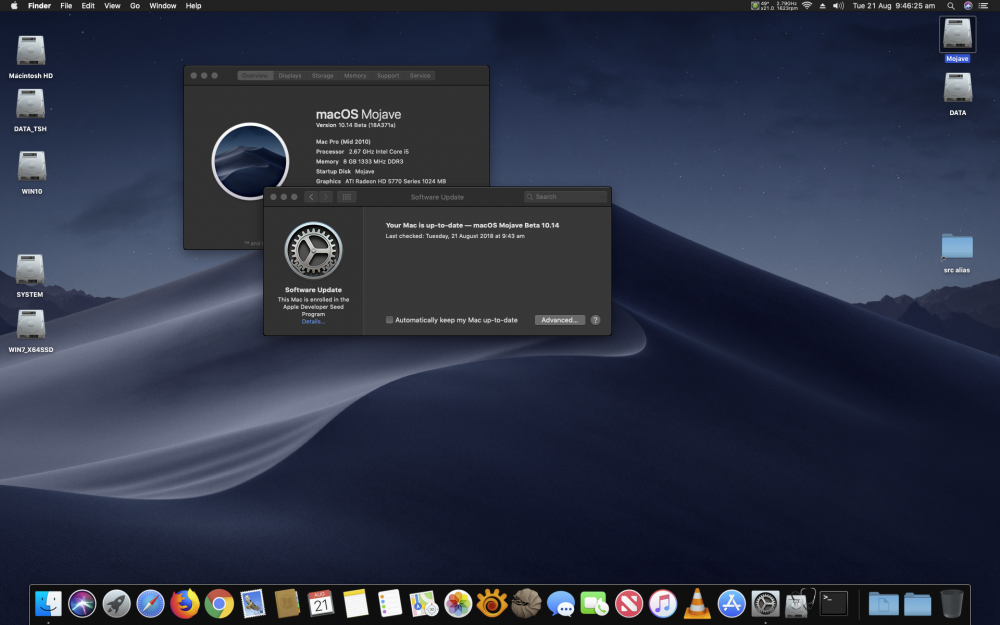Open Spotlight search in menu bar
Viewport: 1000px width, 625px height.
951,6
